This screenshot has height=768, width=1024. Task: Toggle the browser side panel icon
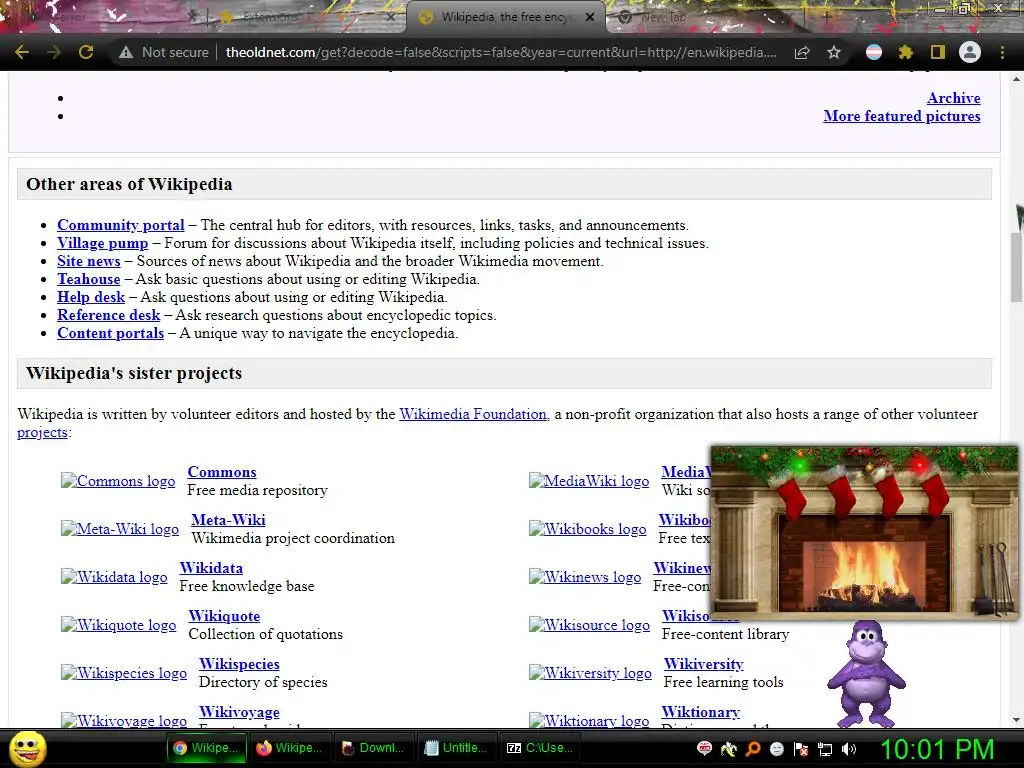938,52
